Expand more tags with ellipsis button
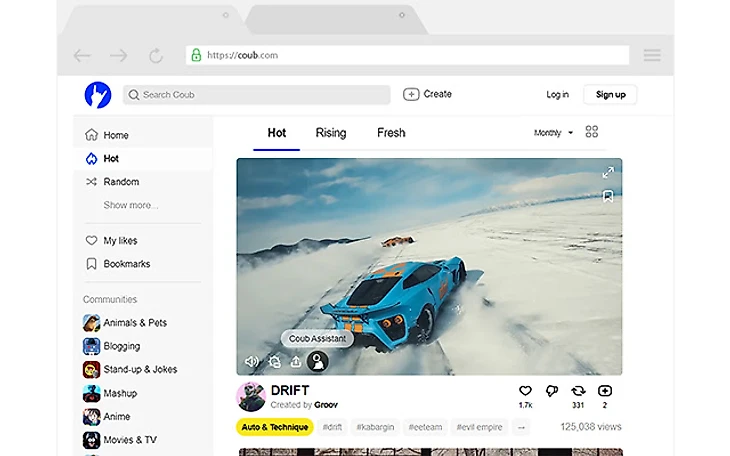 tap(520, 427)
